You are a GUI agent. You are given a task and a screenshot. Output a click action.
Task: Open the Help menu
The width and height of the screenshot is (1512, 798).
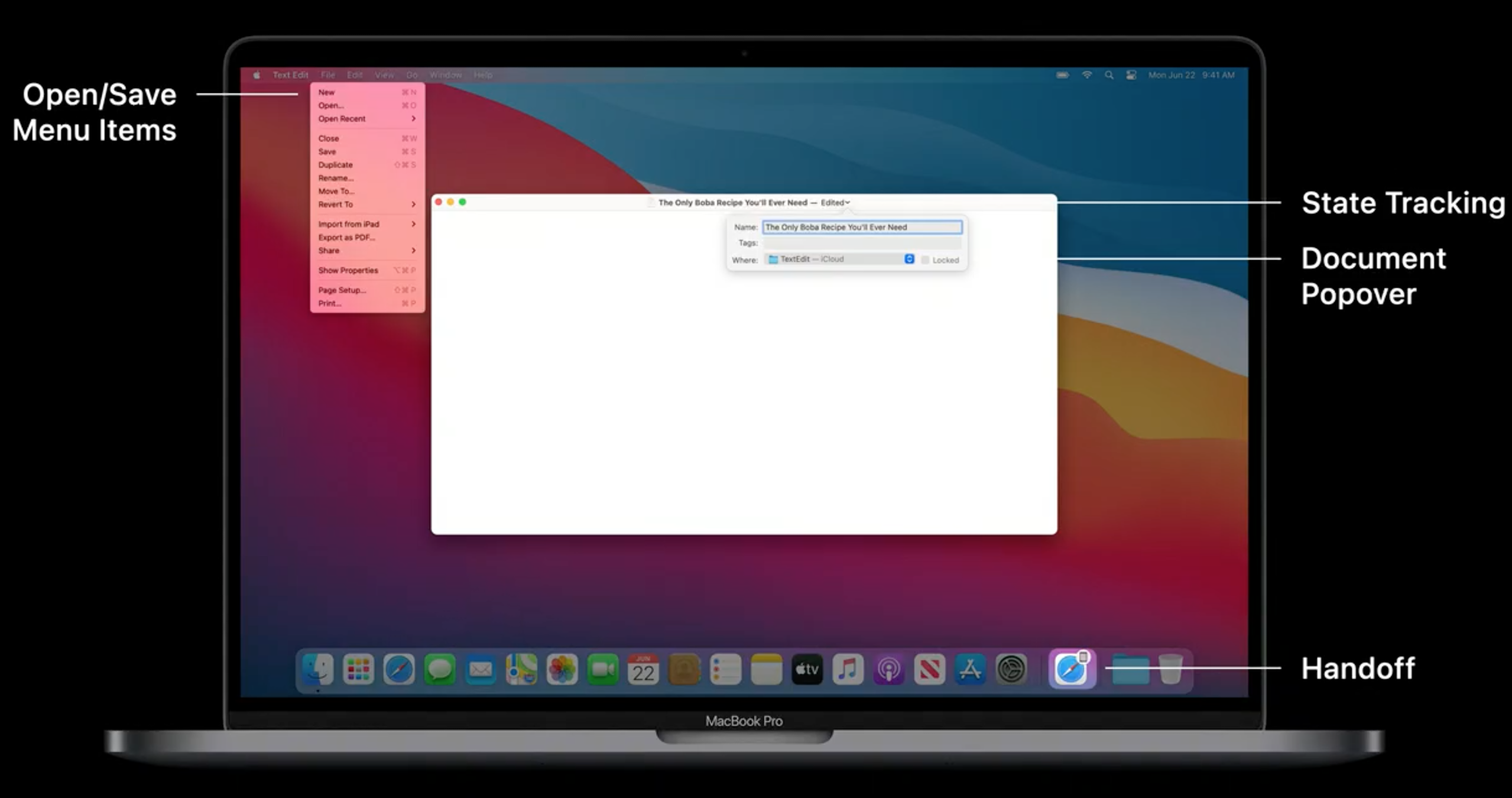tap(483, 75)
